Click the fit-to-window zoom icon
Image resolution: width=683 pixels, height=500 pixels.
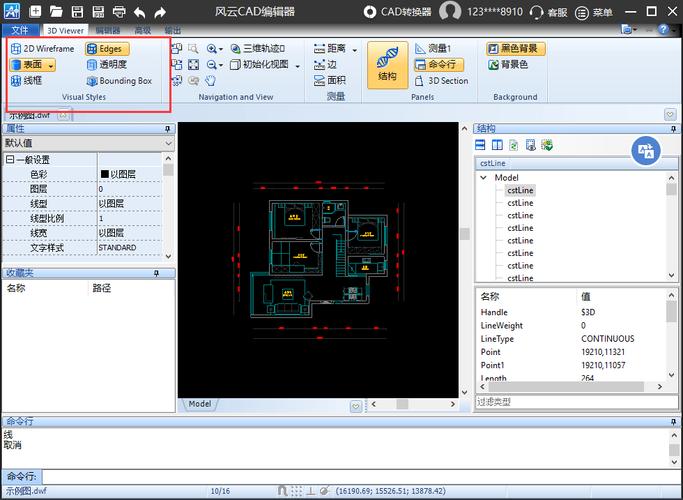193,64
